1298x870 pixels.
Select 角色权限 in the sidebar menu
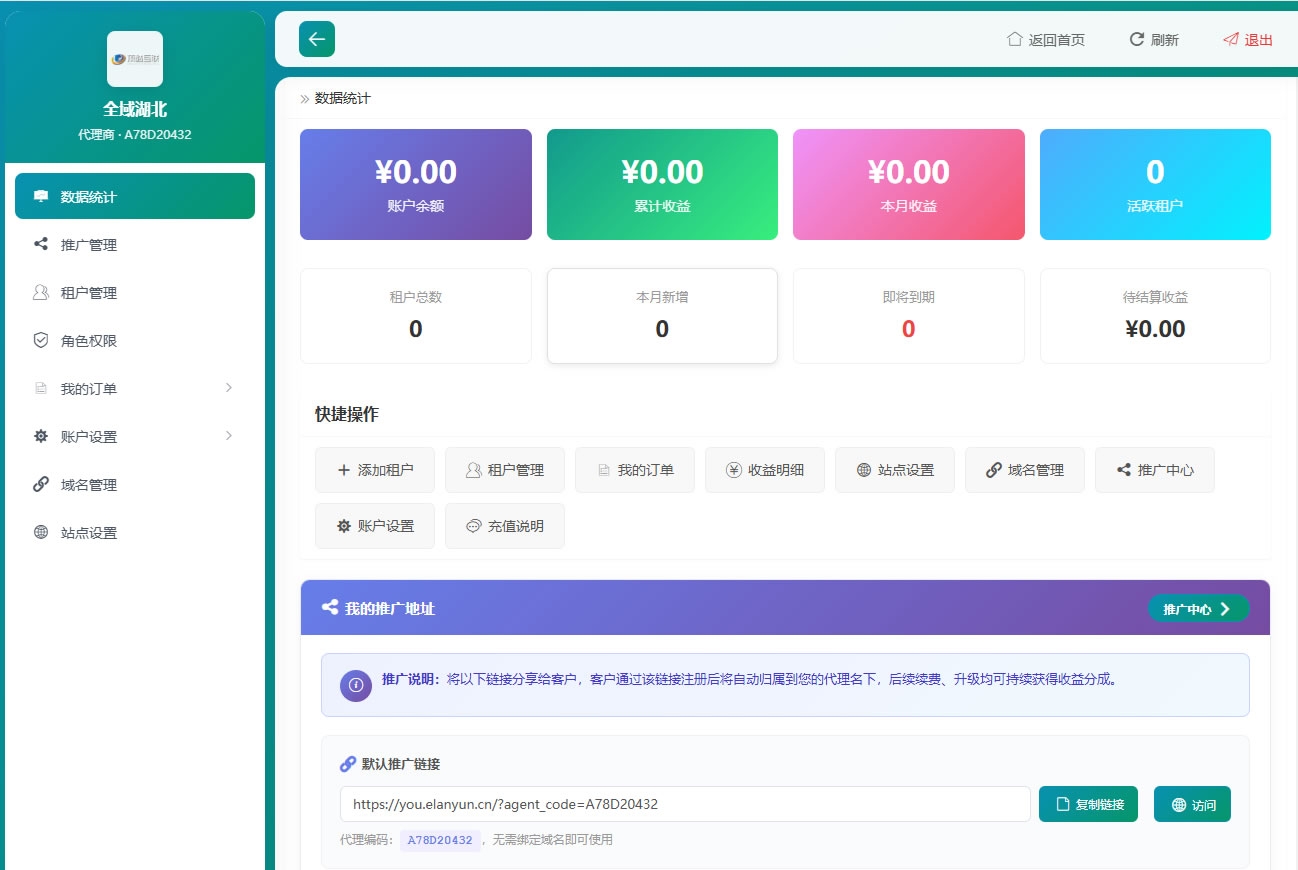point(135,340)
